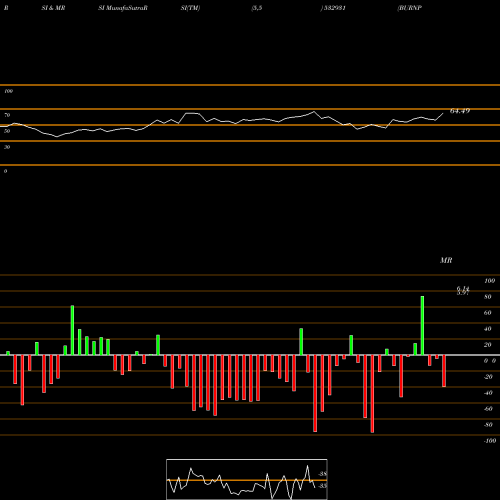Image resolution: width=500 pixels, height=500 pixels.
Task: Click the RSI axis label 0 at left
Action: pyautogui.click(x=5, y=171)
